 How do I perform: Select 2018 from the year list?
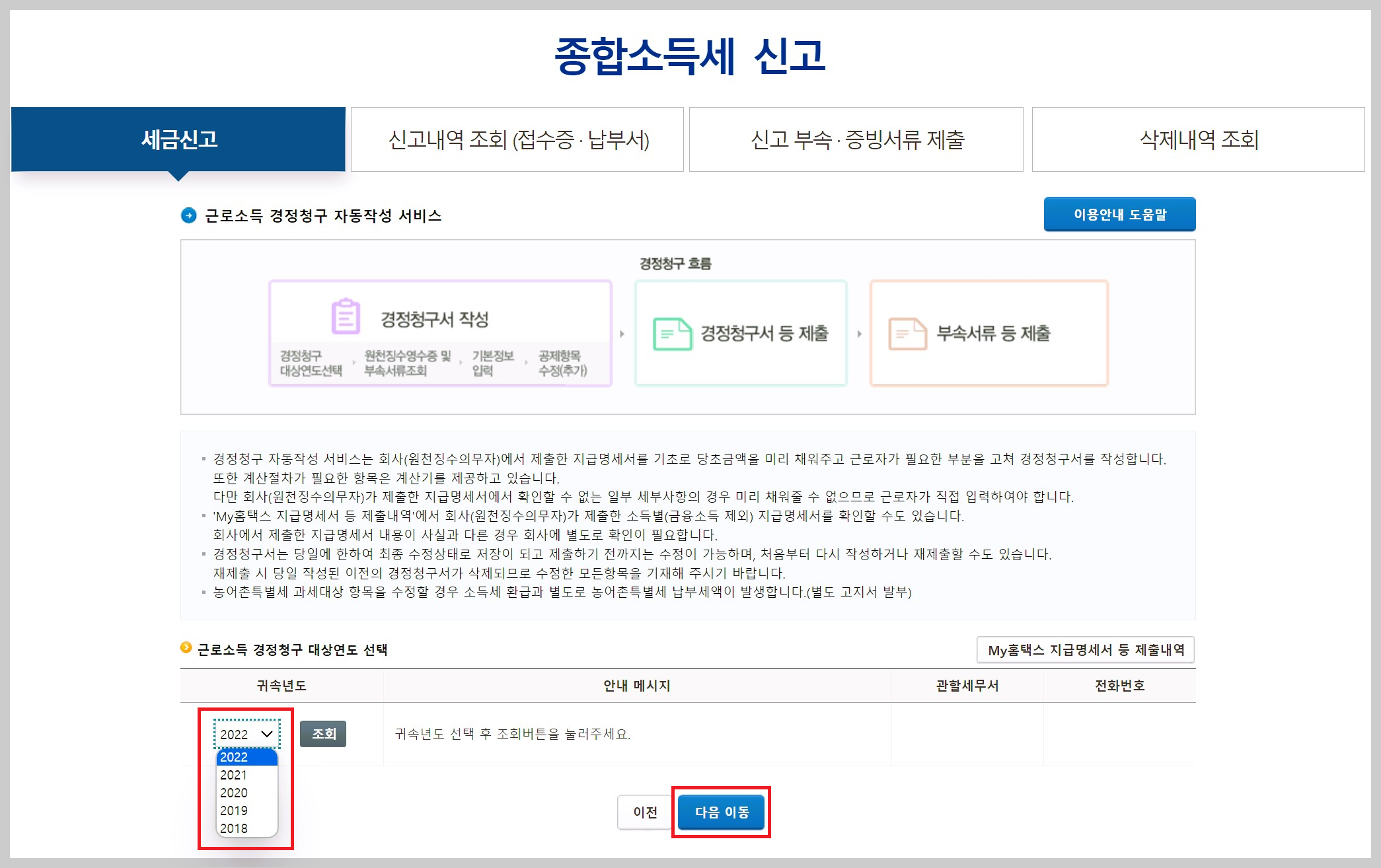[235, 828]
